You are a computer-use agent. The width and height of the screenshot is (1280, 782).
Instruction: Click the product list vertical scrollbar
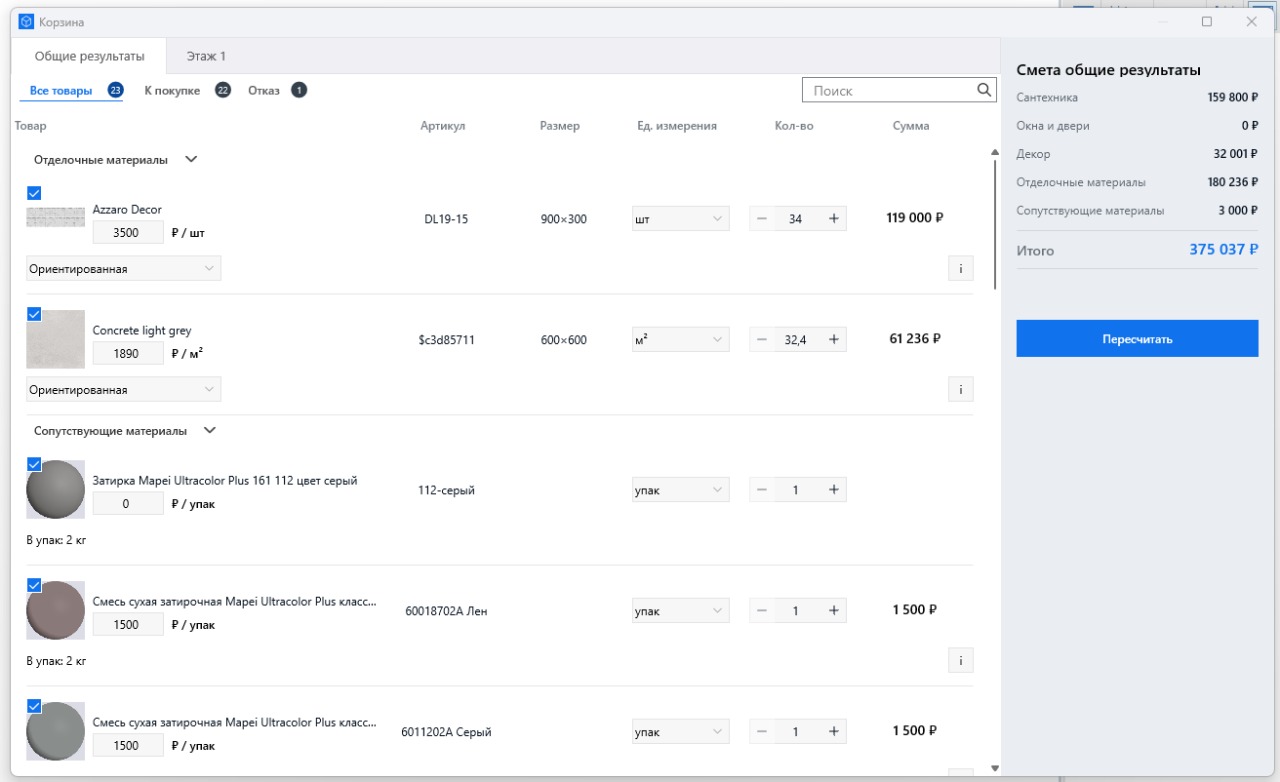pyautogui.click(x=995, y=222)
